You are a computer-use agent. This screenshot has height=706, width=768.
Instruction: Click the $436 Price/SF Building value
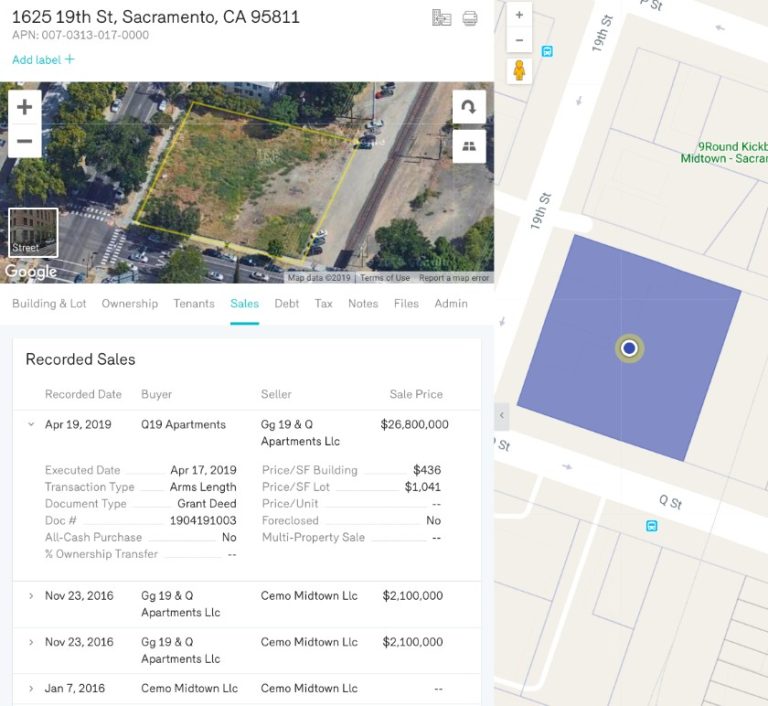[x=427, y=470]
